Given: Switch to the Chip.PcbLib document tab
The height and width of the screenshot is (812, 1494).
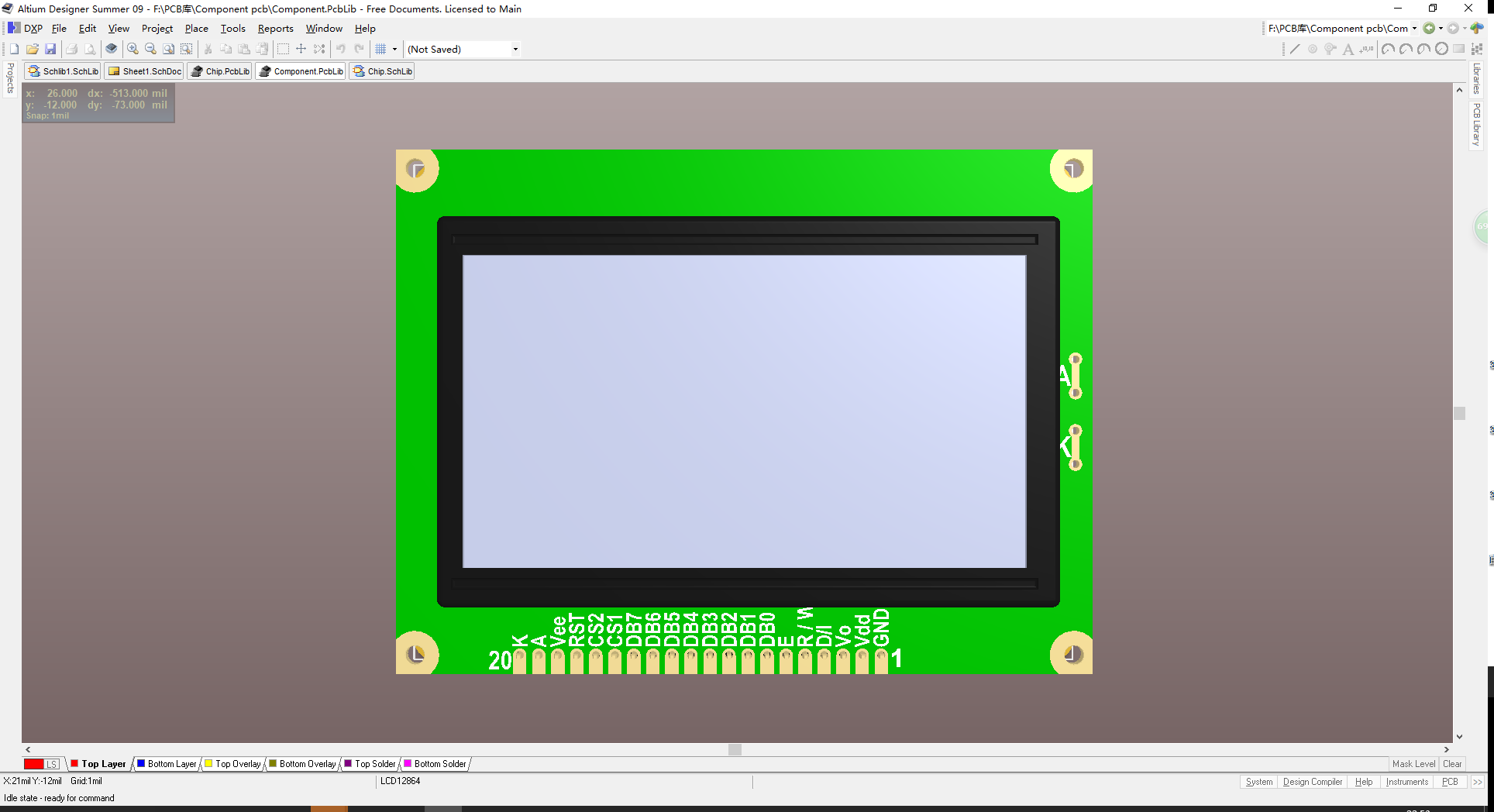Looking at the screenshot, I should 220,71.
